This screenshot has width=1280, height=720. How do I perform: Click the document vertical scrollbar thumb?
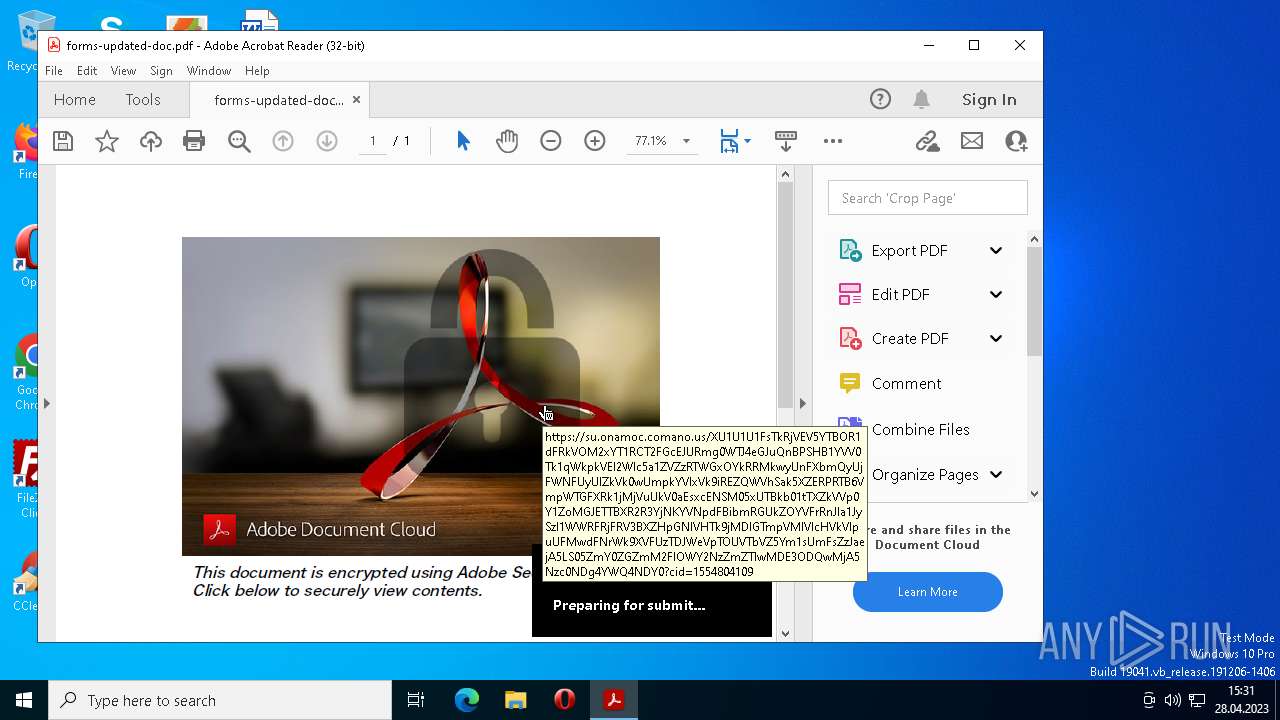[785, 295]
